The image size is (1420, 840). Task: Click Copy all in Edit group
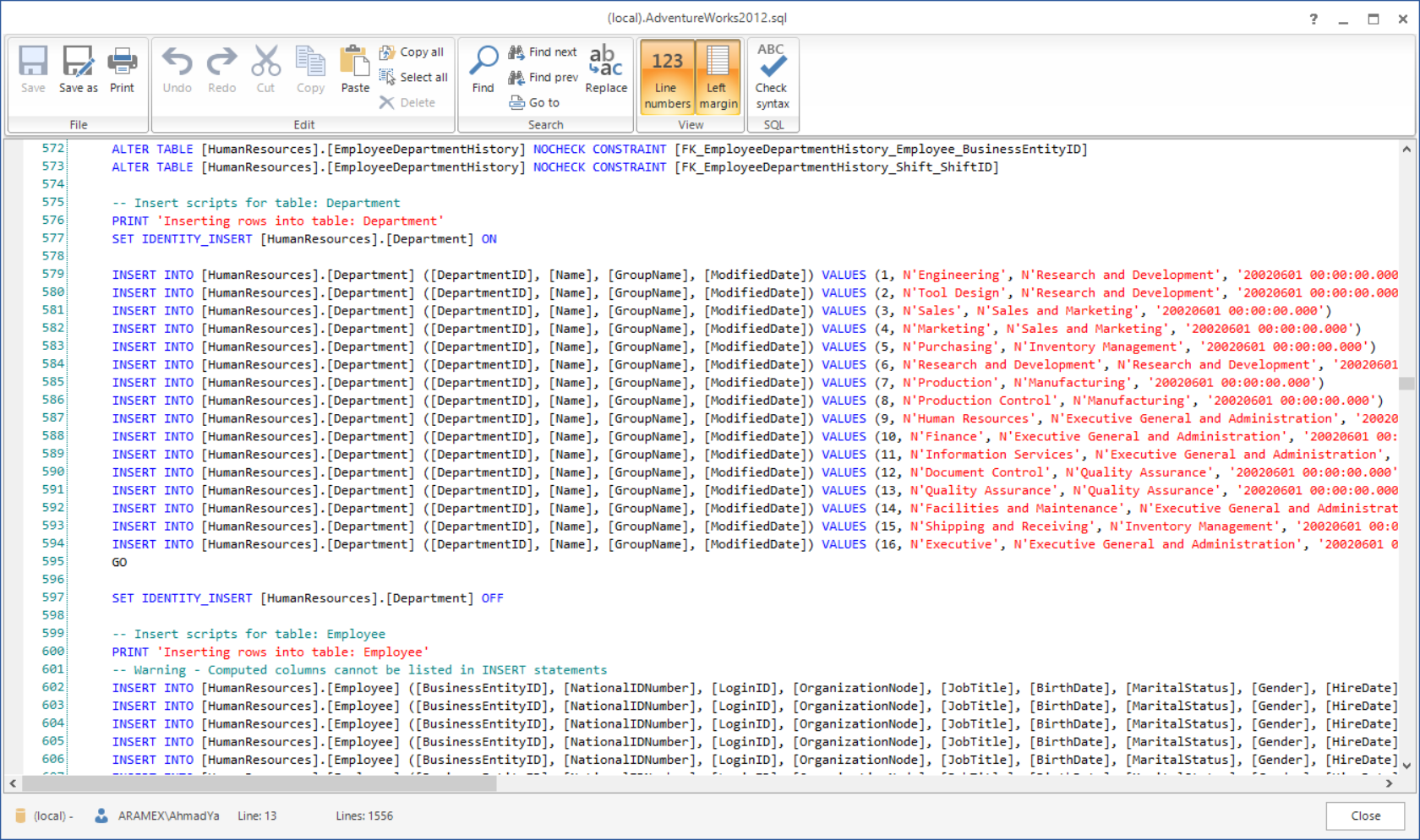(x=412, y=52)
